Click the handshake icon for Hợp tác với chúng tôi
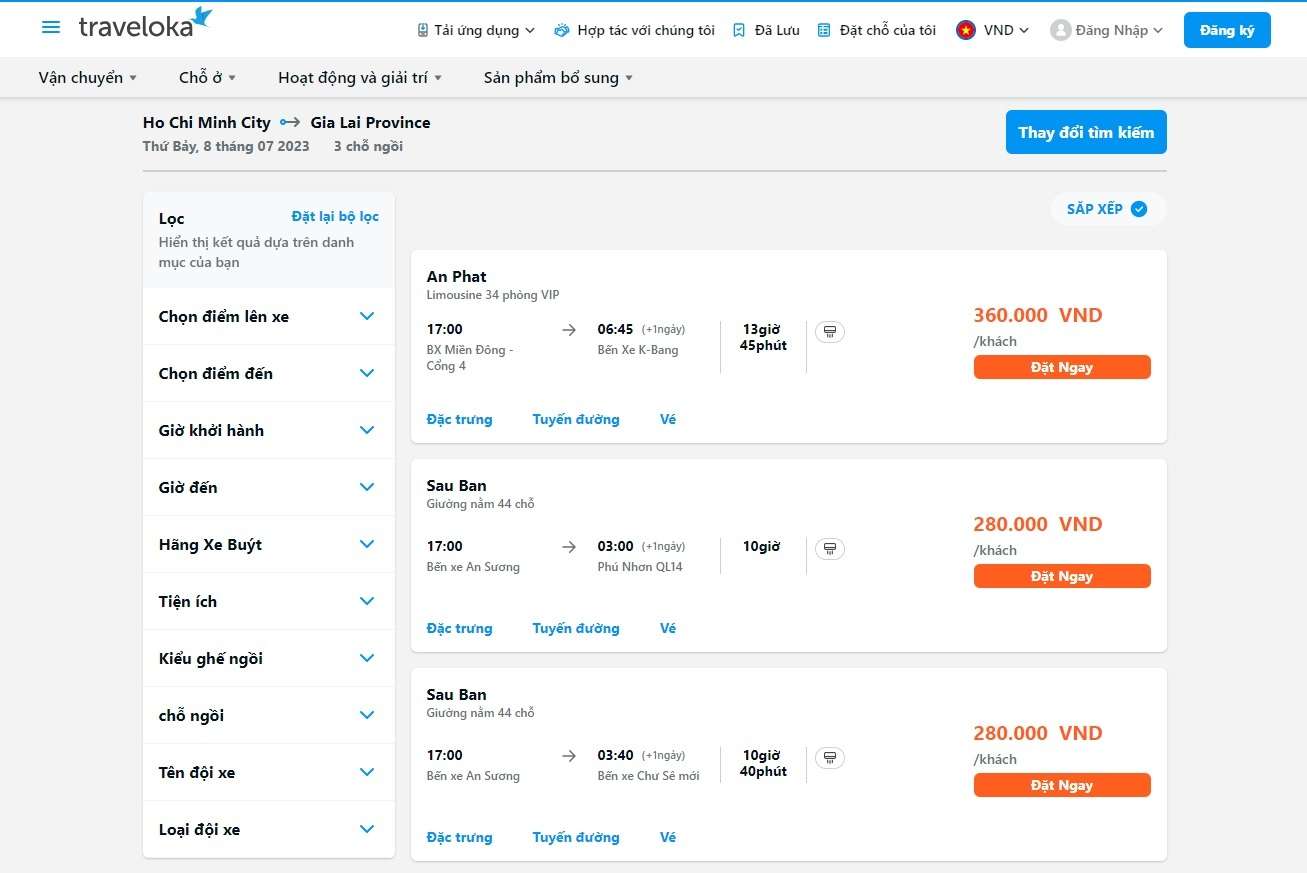 [561, 30]
